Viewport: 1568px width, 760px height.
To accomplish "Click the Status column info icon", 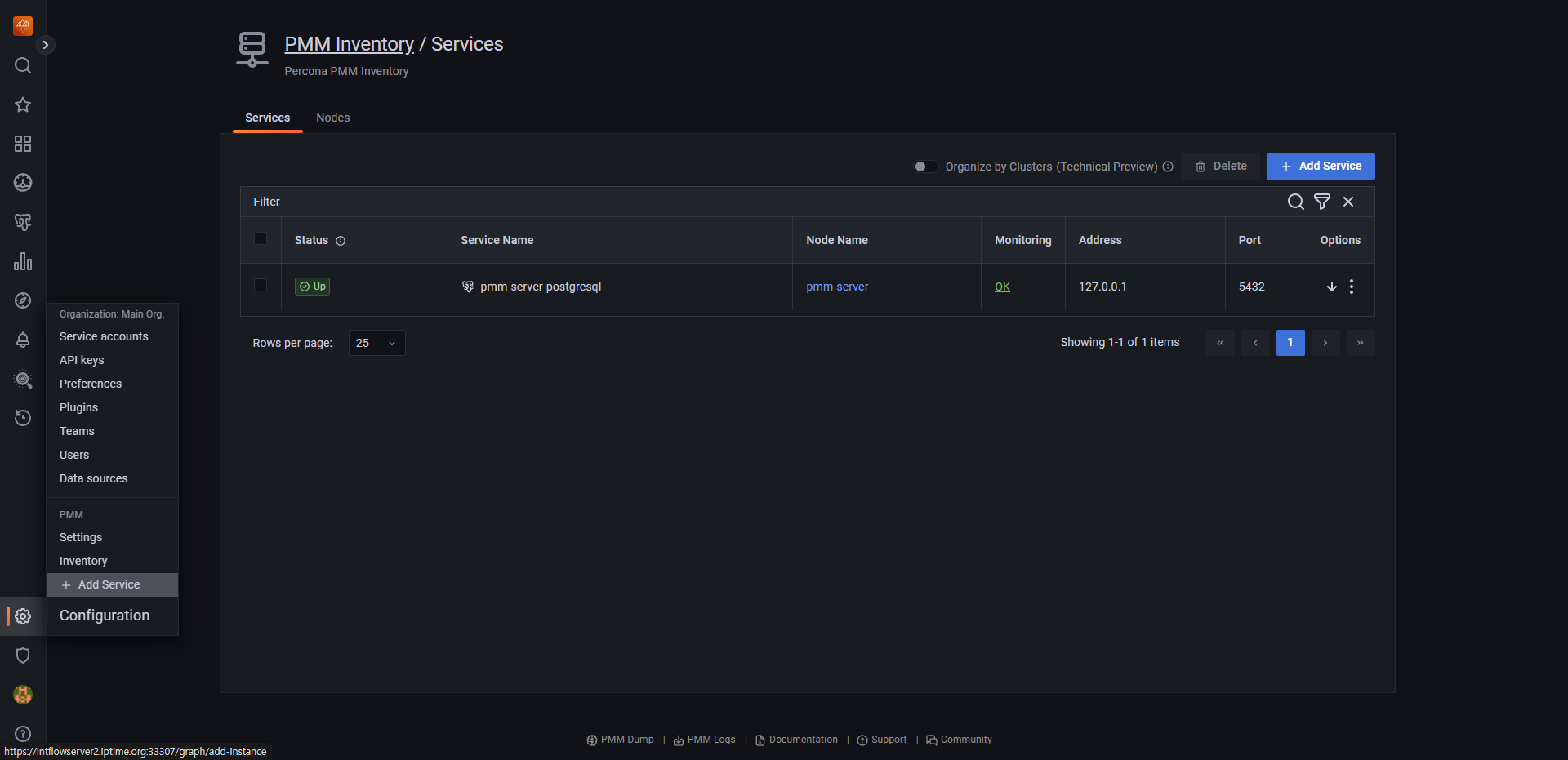I will (341, 241).
